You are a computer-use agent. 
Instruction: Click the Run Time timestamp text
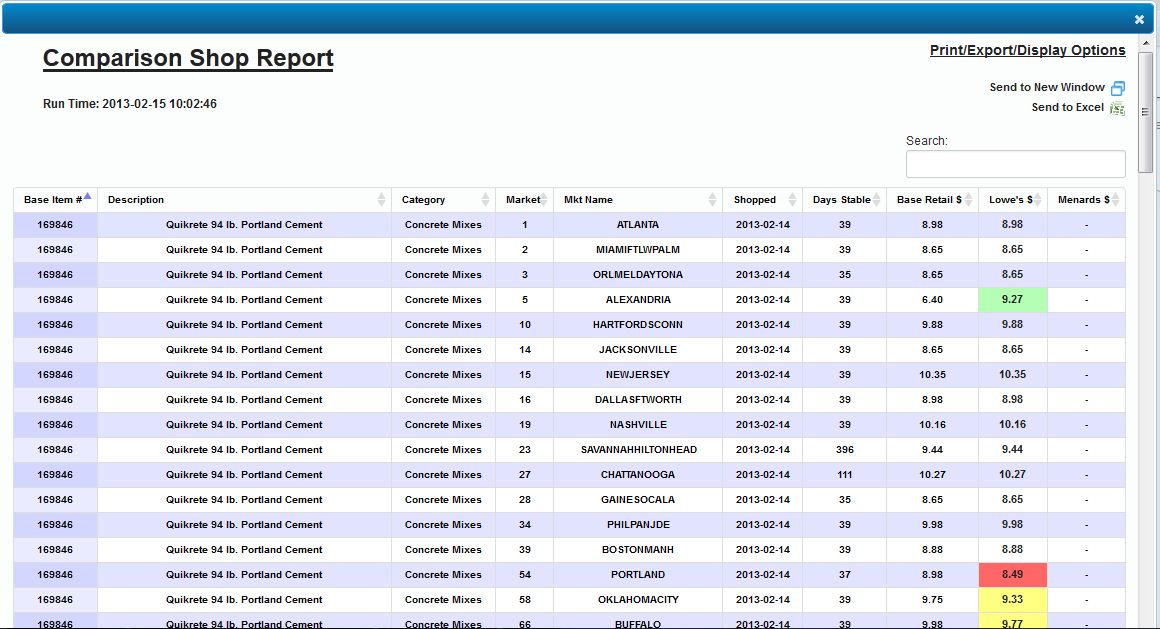(x=130, y=104)
